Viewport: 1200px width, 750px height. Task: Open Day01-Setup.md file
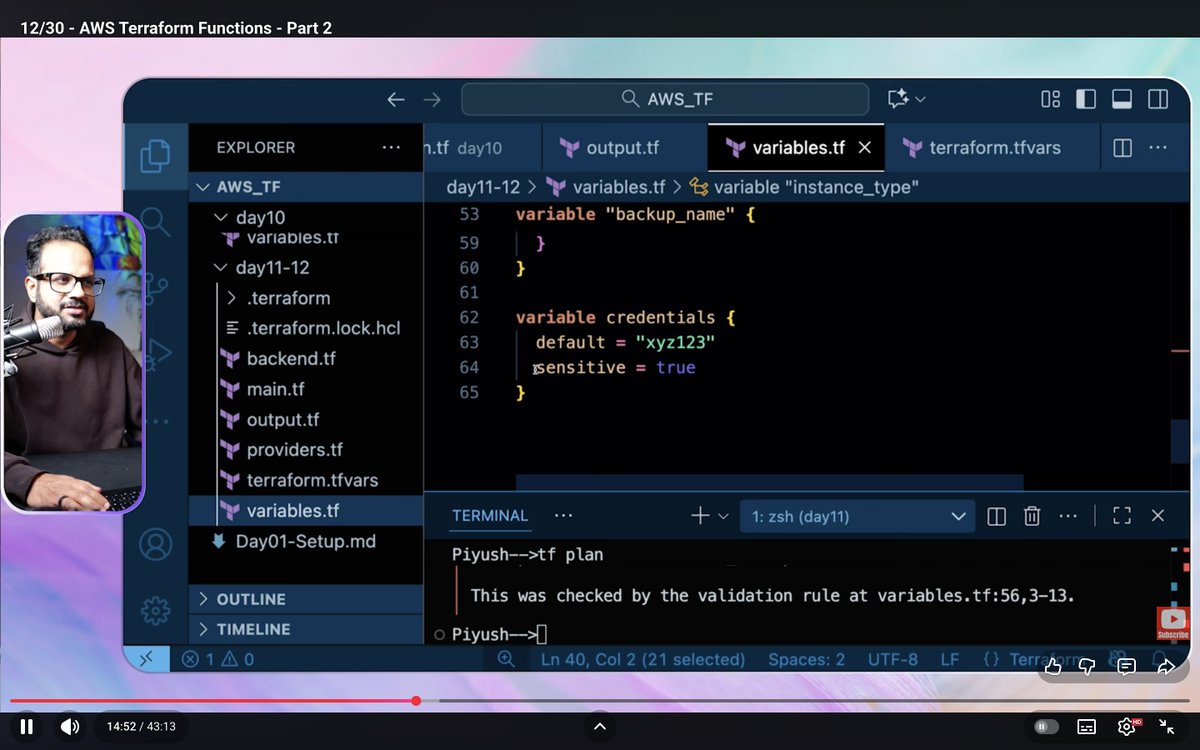click(306, 541)
